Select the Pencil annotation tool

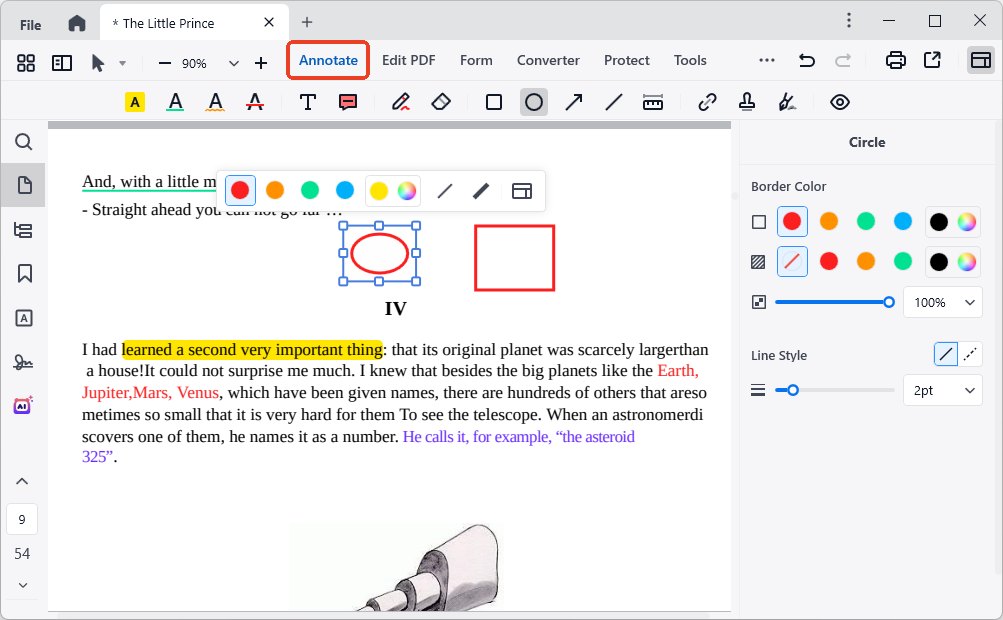401,101
